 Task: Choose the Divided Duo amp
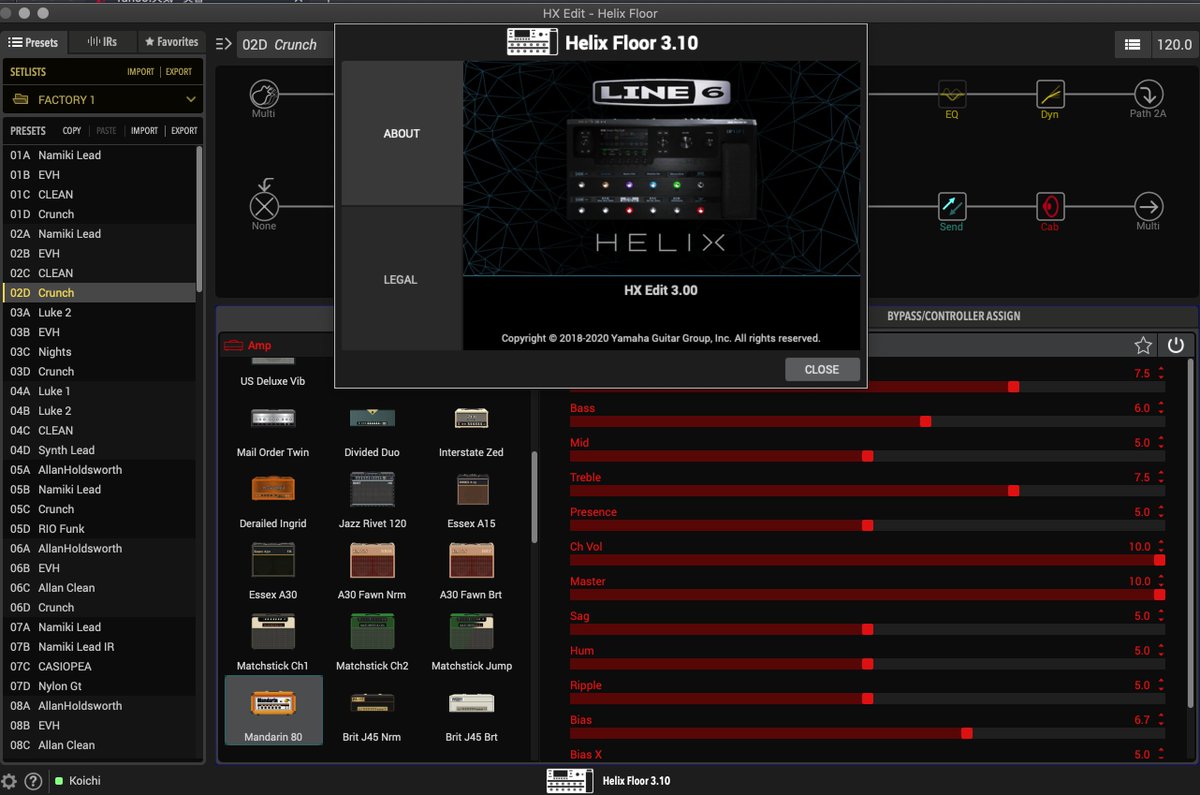(x=372, y=431)
